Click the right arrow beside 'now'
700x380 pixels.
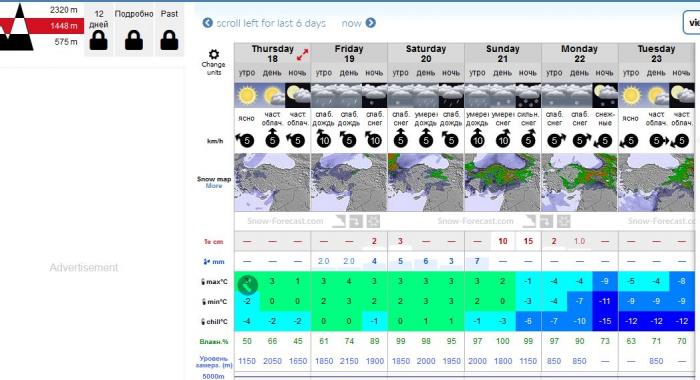(x=371, y=23)
